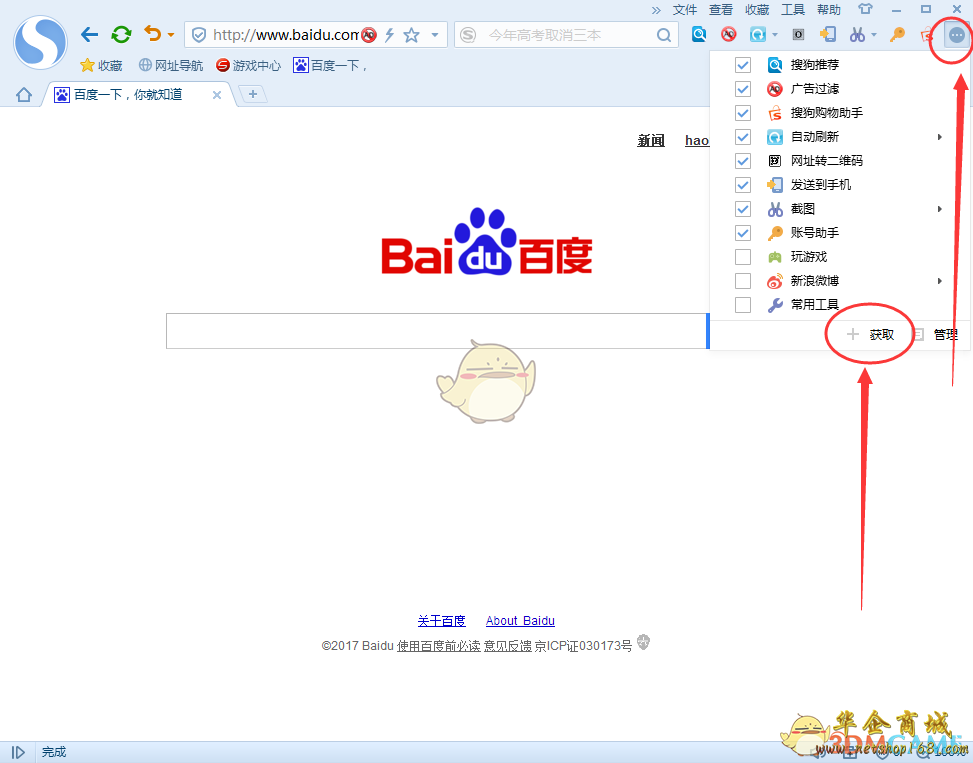The width and height of the screenshot is (973, 763).
Task: Open the 文件 menu
Action: coord(685,10)
